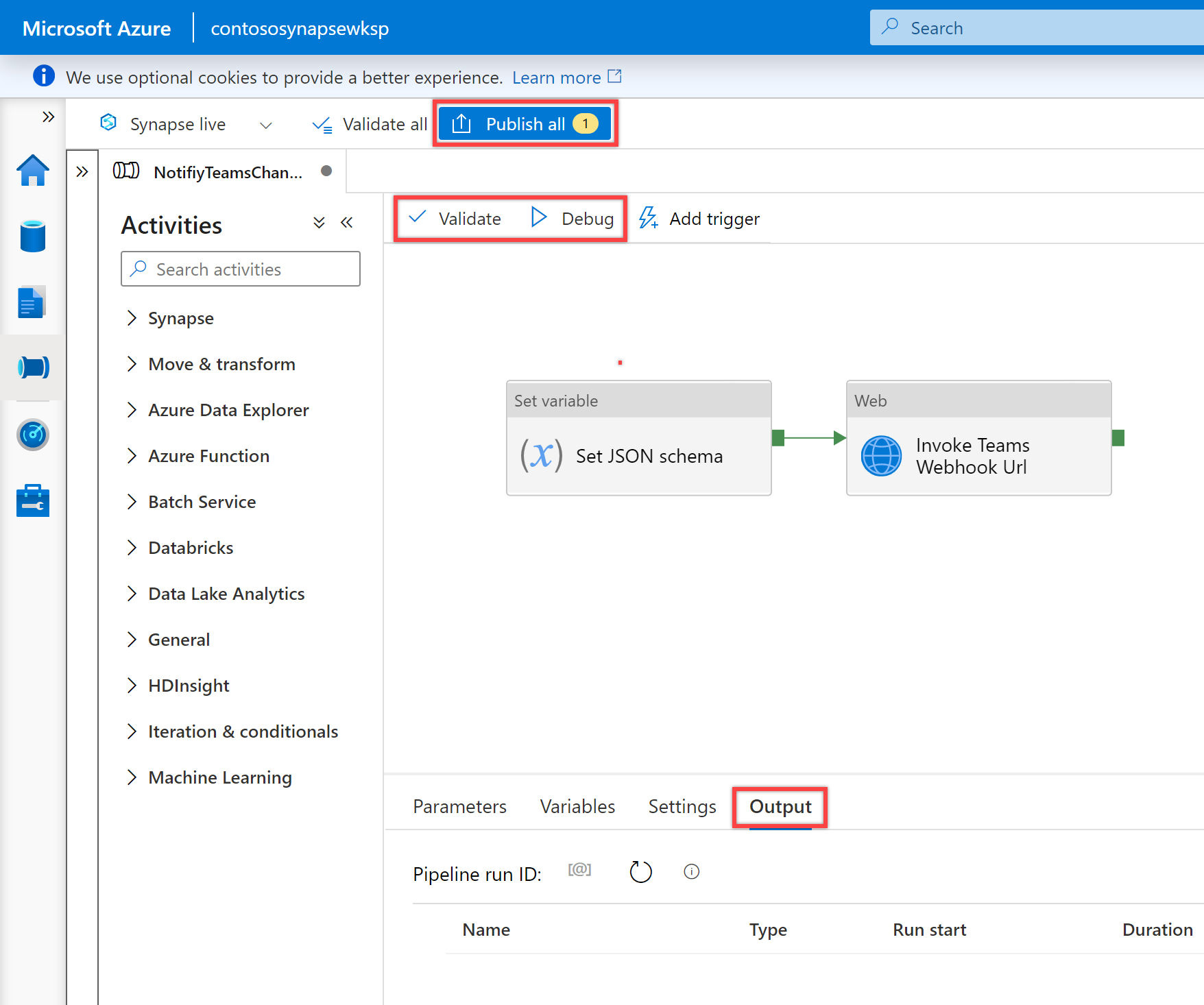Click the Publish all button

point(525,123)
